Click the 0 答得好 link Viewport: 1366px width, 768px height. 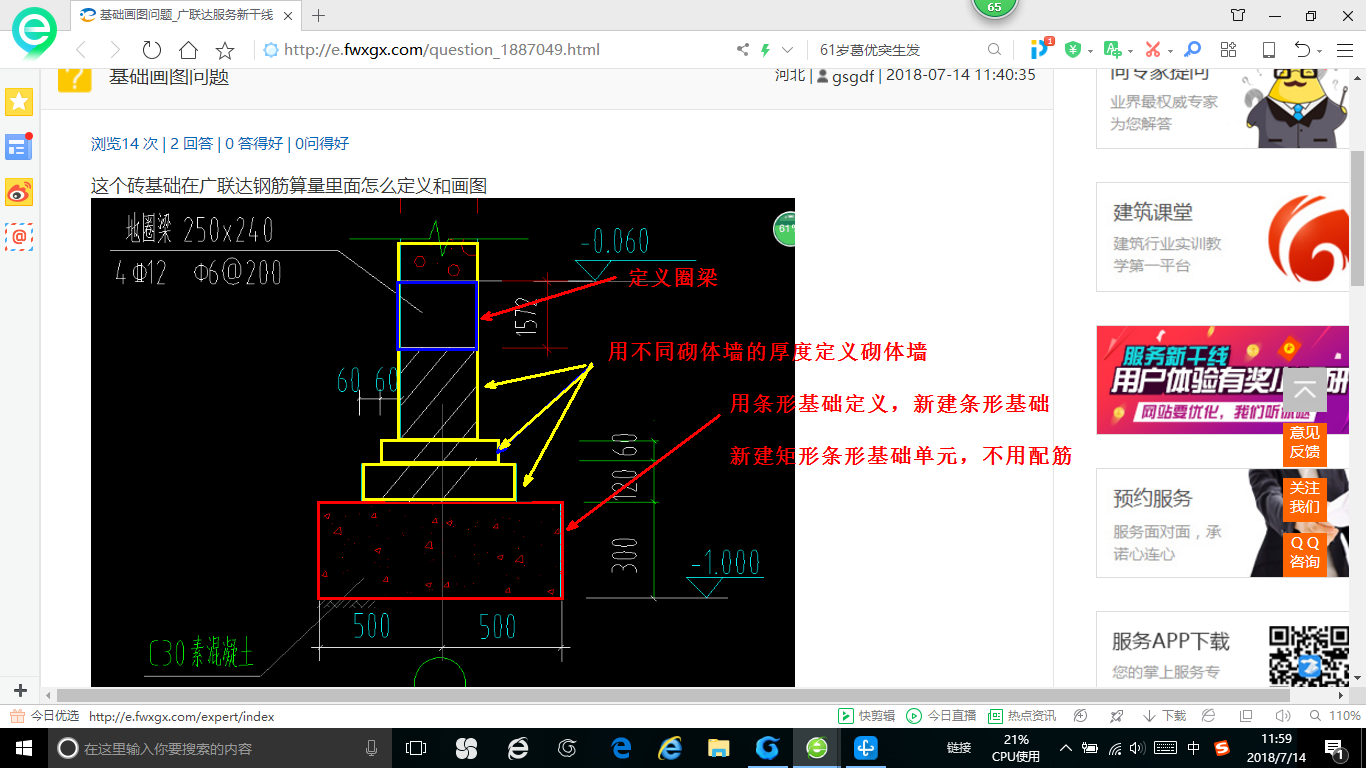pos(254,143)
